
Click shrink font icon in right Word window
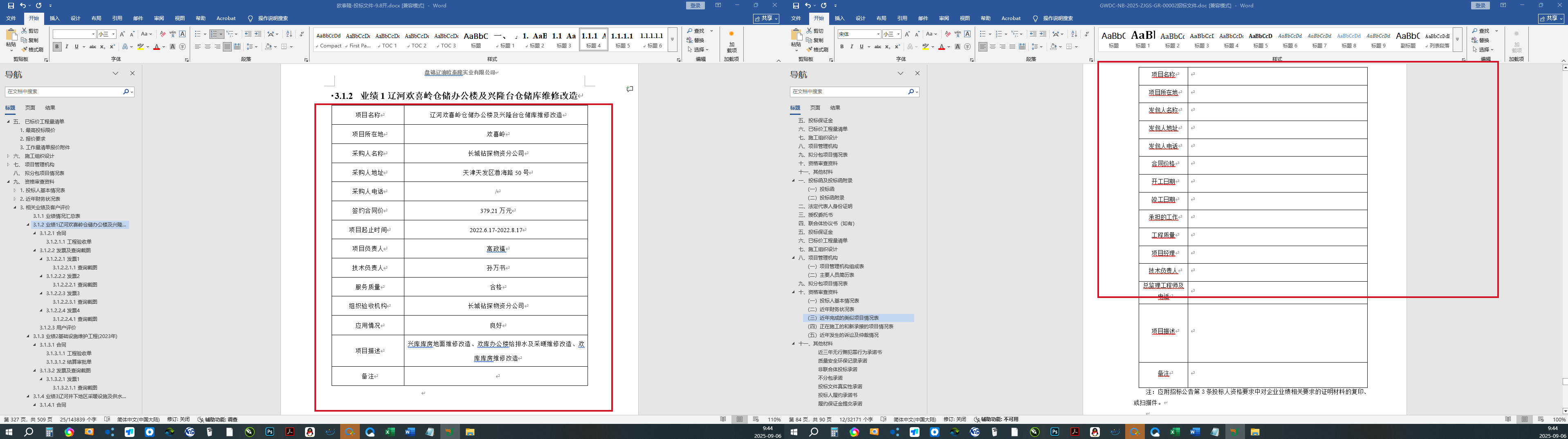(x=917, y=34)
